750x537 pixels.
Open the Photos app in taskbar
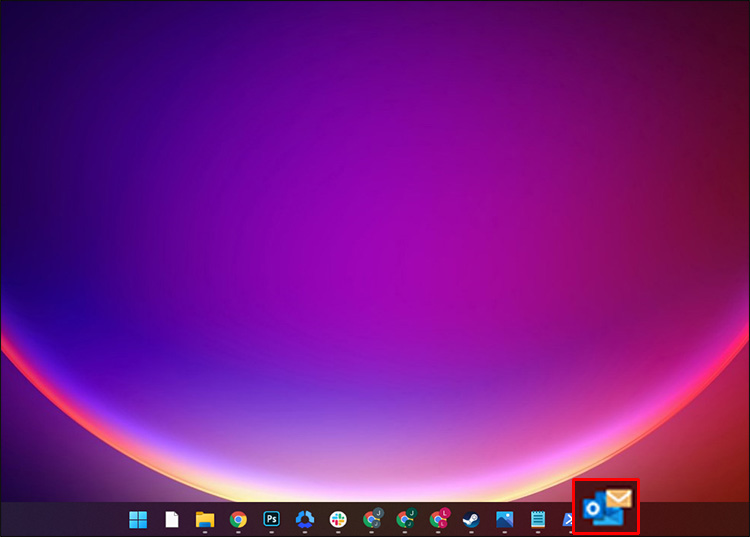(505, 519)
